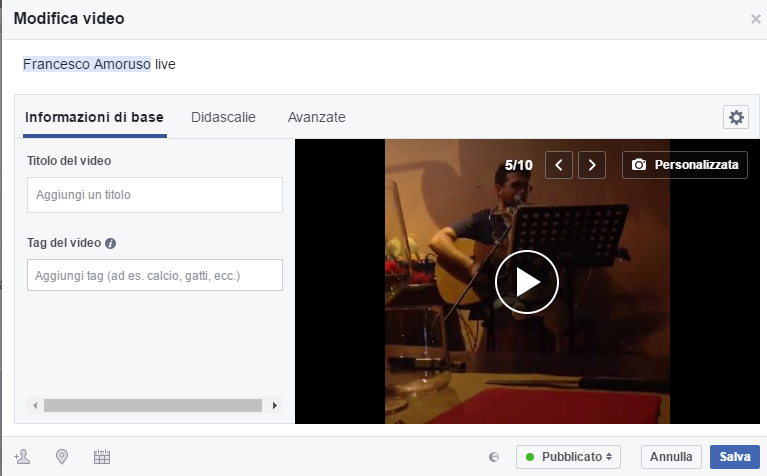
Task: Switch to the Avanzate tab
Action: [316, 117]
